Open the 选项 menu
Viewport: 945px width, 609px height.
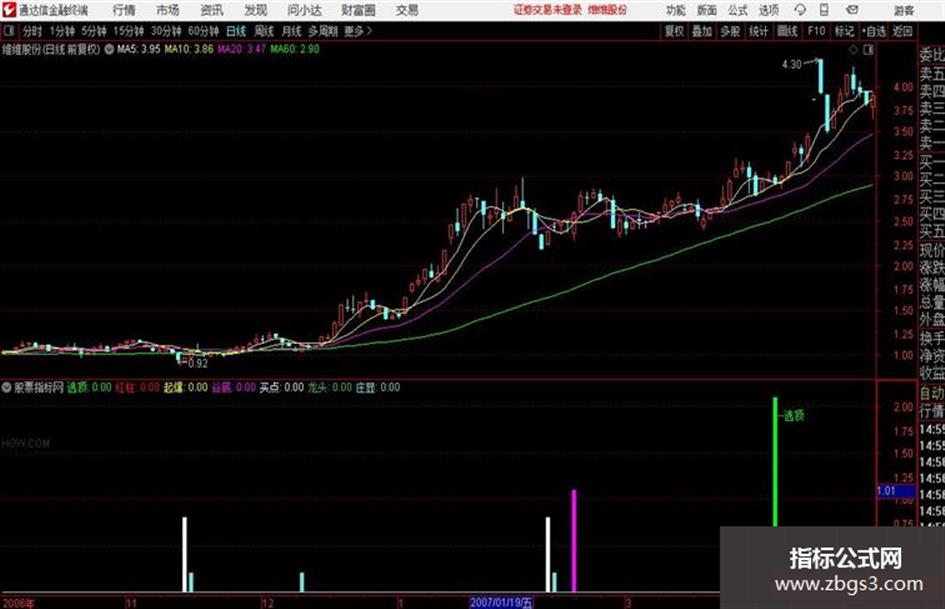coord(768,10)
